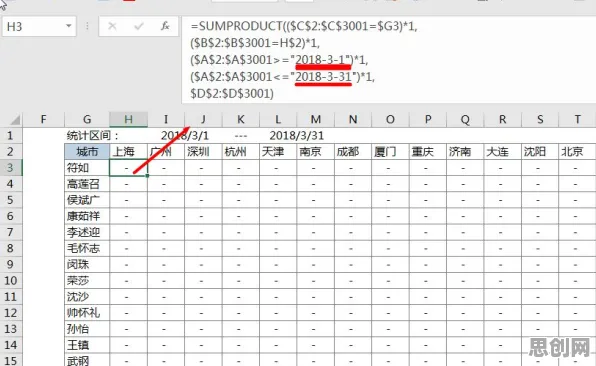Image resolution: width=596 pixels, height=366 pixels.
Task: Click the name cell 毛怀志
Action: (87, 248)
